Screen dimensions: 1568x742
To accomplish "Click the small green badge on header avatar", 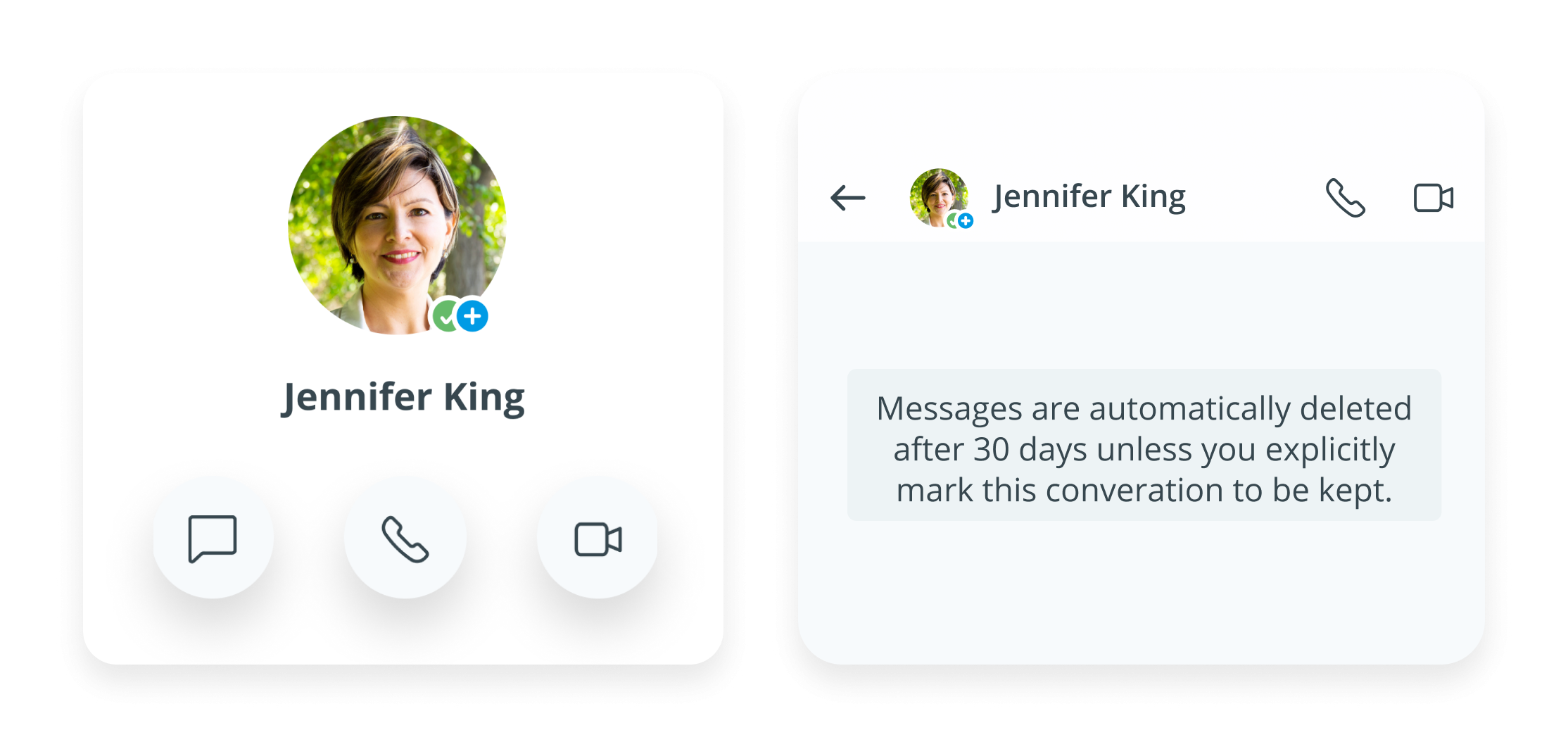I will pyautogui.click(x=951, y=221).
